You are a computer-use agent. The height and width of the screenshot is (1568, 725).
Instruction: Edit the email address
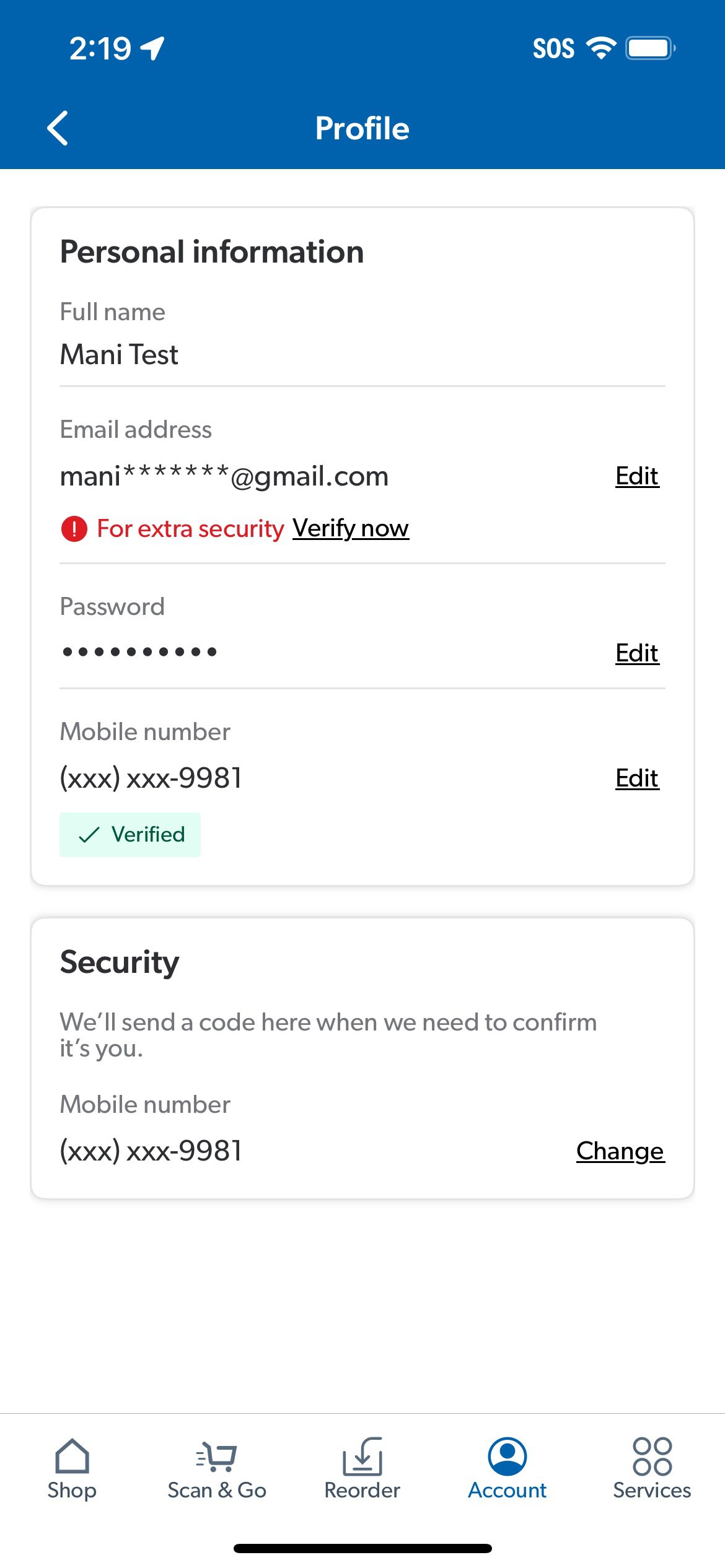(637, 476)
